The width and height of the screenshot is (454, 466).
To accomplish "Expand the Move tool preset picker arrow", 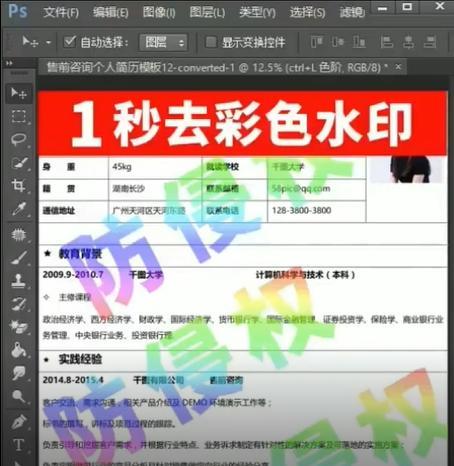I will click(x=49, y=43).
